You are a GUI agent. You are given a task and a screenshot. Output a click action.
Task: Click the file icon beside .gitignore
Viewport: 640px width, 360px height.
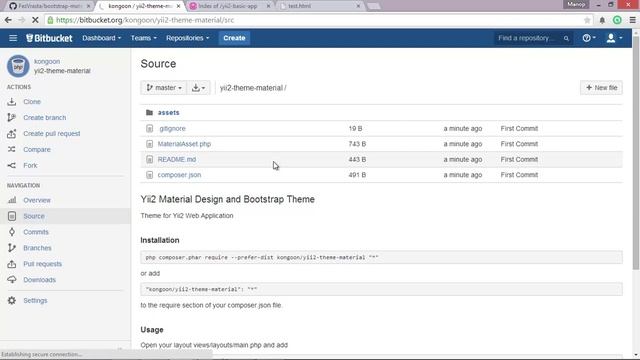click(149, 129)
